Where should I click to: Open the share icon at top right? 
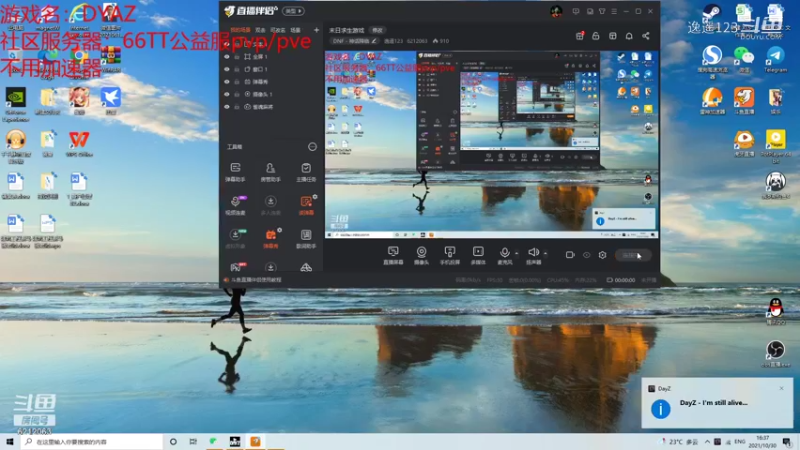(646, 36)
